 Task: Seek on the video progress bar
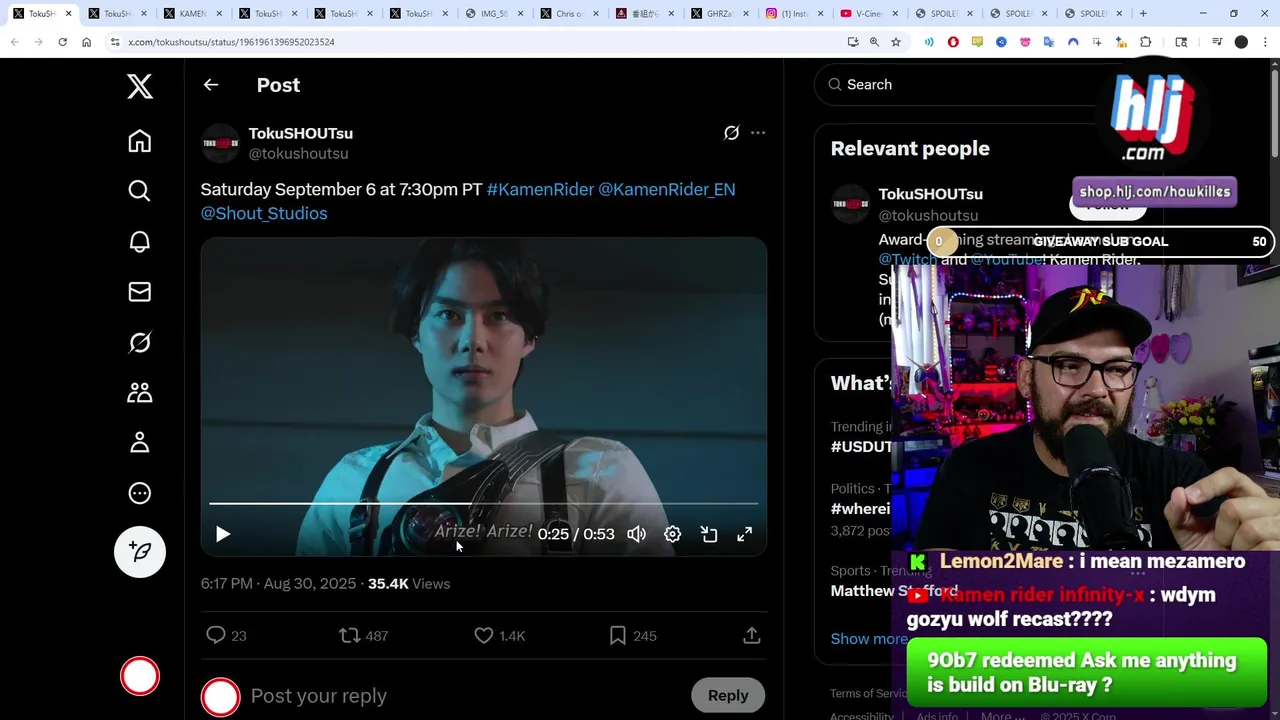tap(484, 504)
